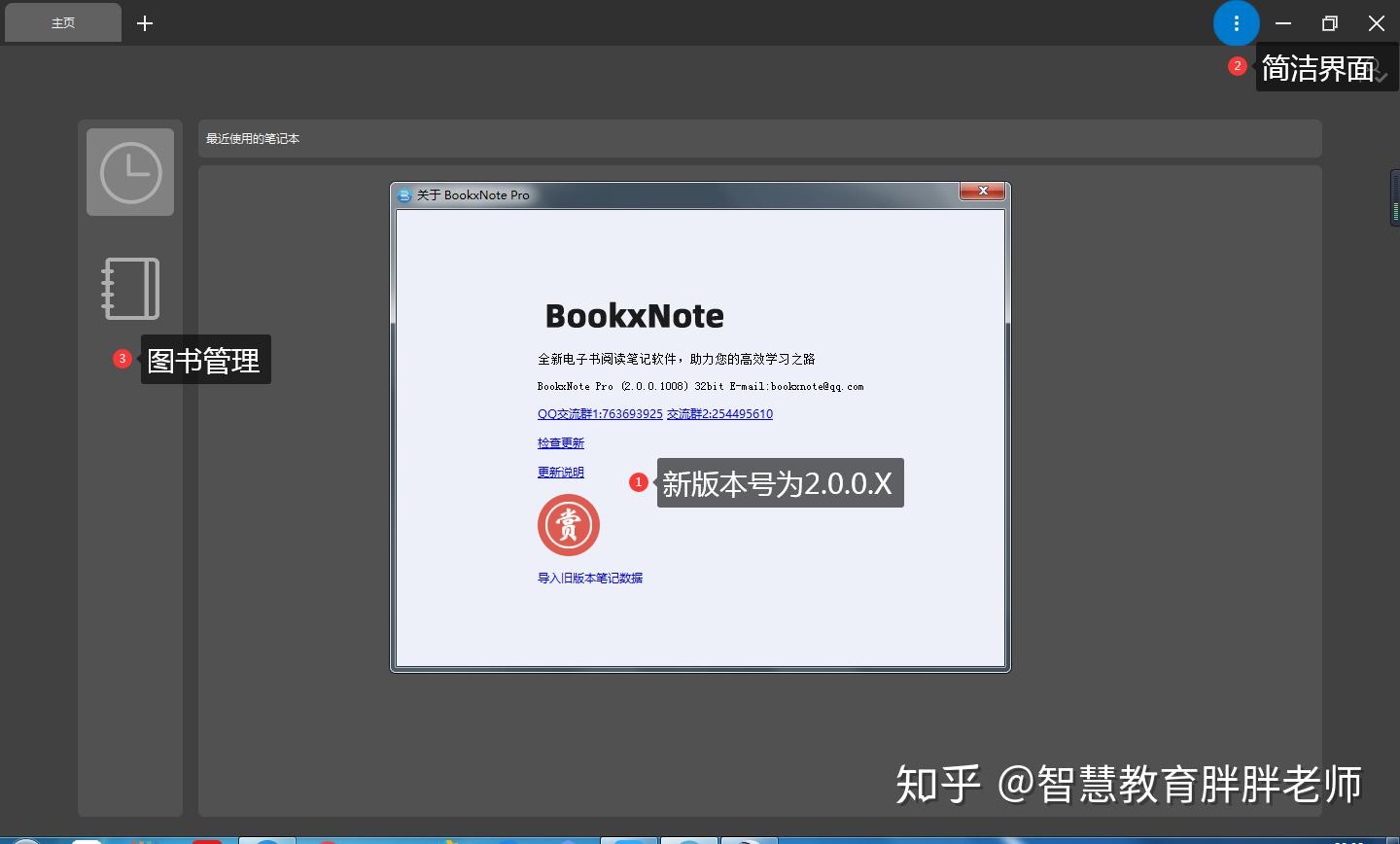Click the 检查更新 link
The height and width of the screenshot is (844, 1400).
click(560, 442)
